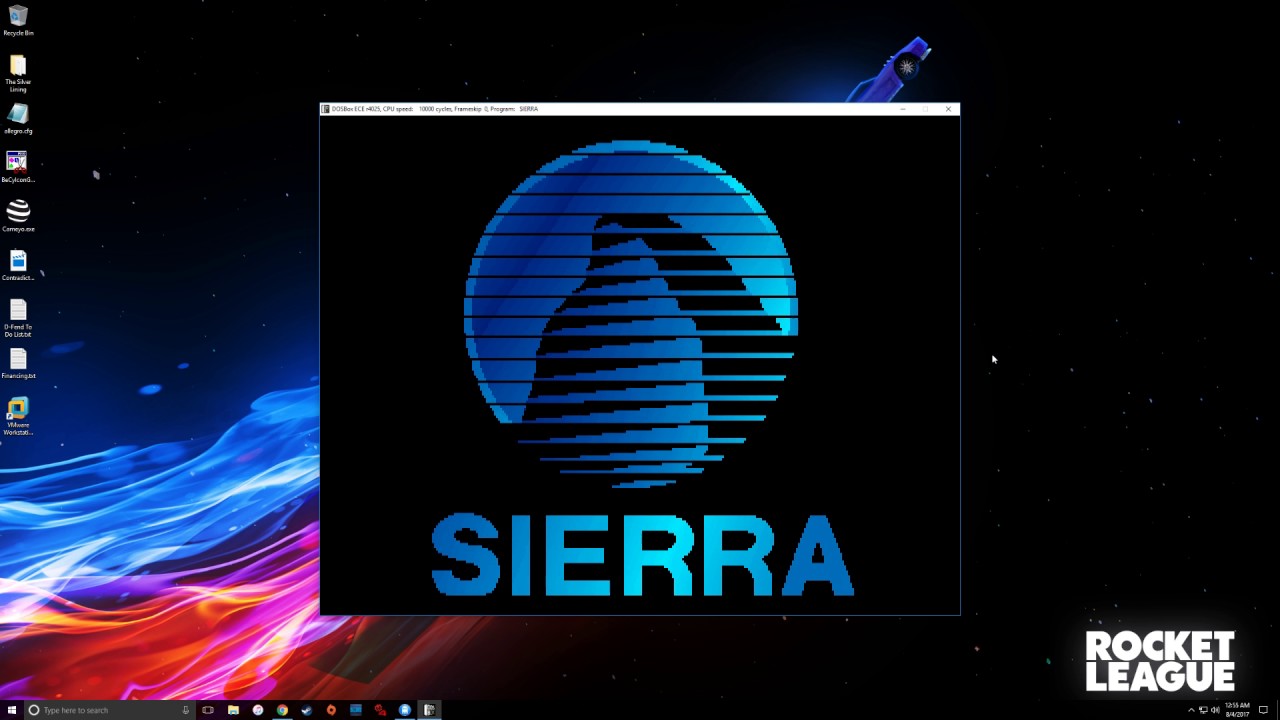Screen dimensions: 1280x720
Task: Open the network status tray icon
Action: coord(1203,710)
